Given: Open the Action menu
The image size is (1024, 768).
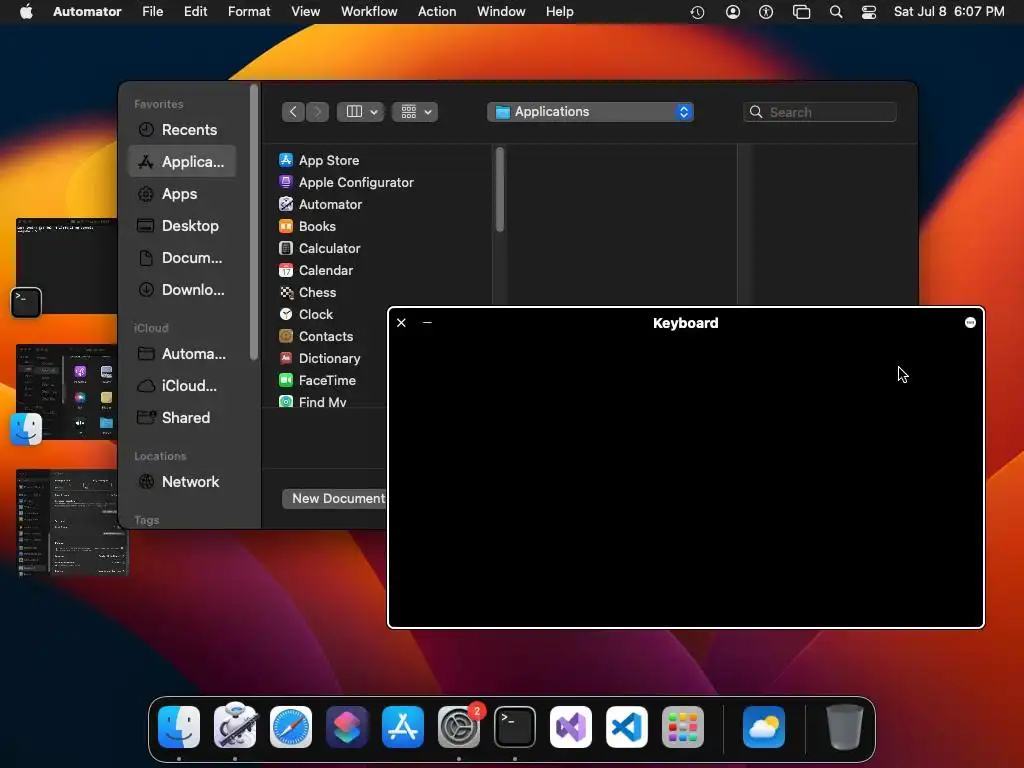Looking at the screenshot, I should (x=437, y=12).
